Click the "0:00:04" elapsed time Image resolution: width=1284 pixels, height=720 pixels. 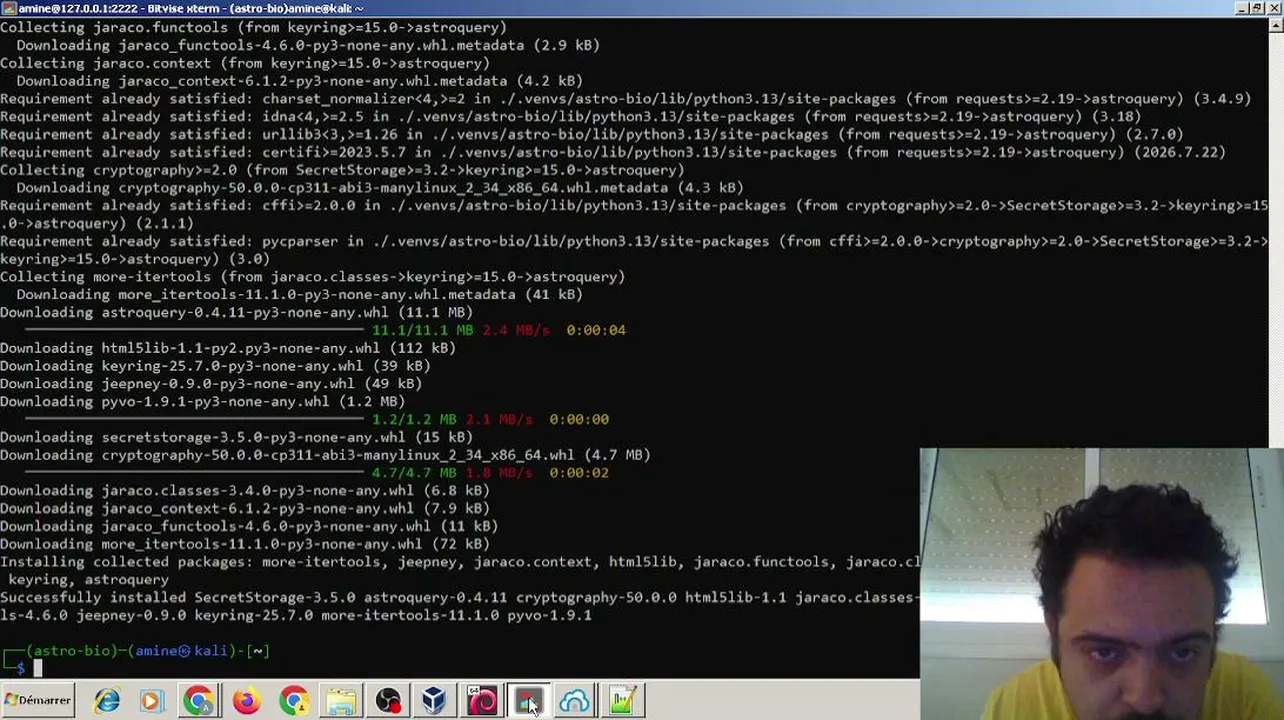[x=596, y=330]
